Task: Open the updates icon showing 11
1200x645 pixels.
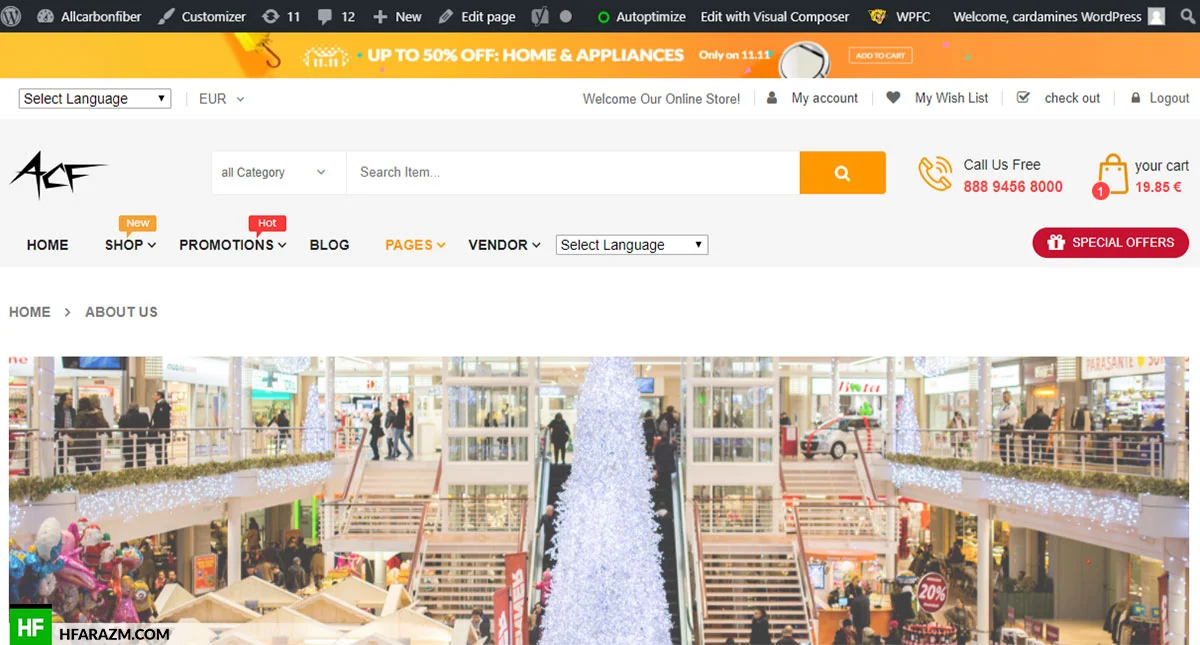Action: pos(270,16)
